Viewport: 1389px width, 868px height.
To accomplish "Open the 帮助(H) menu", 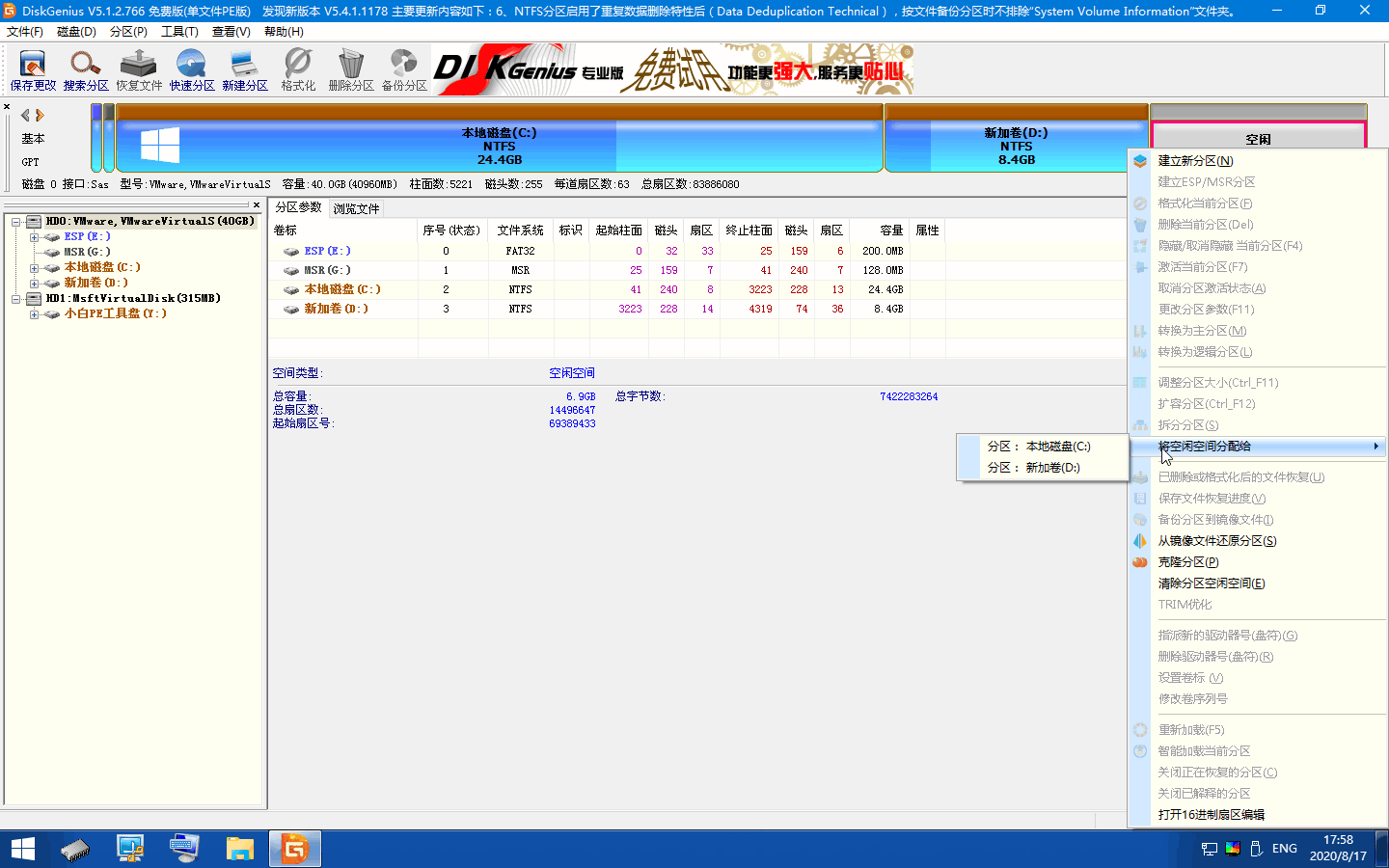I will pos(284,32).
